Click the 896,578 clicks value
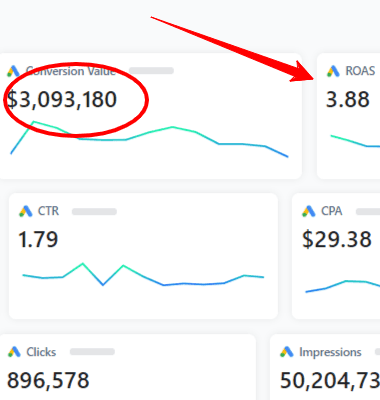Viewport: 380px width, 400px height. [48, 380]
